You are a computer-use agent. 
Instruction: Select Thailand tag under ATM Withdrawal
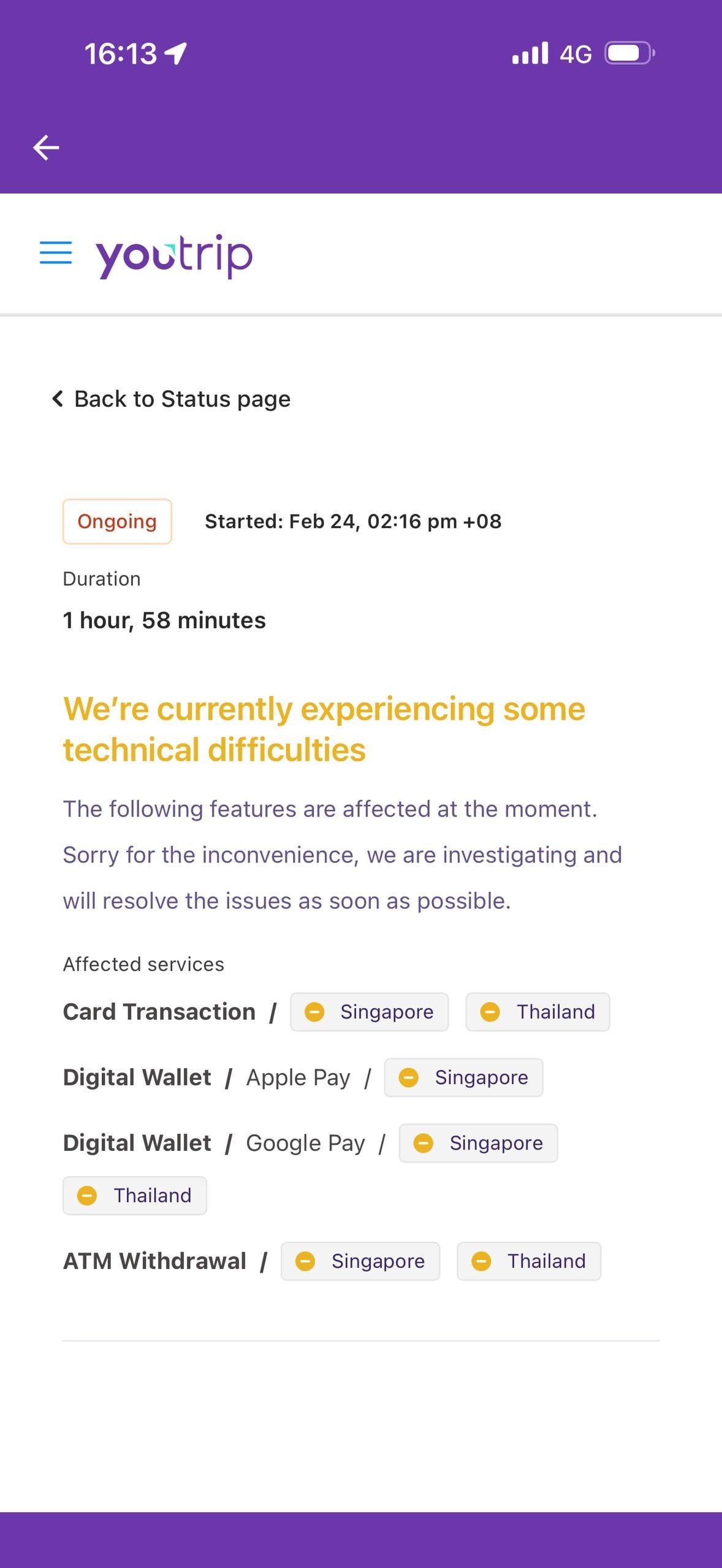click(x=529, y=1261)
